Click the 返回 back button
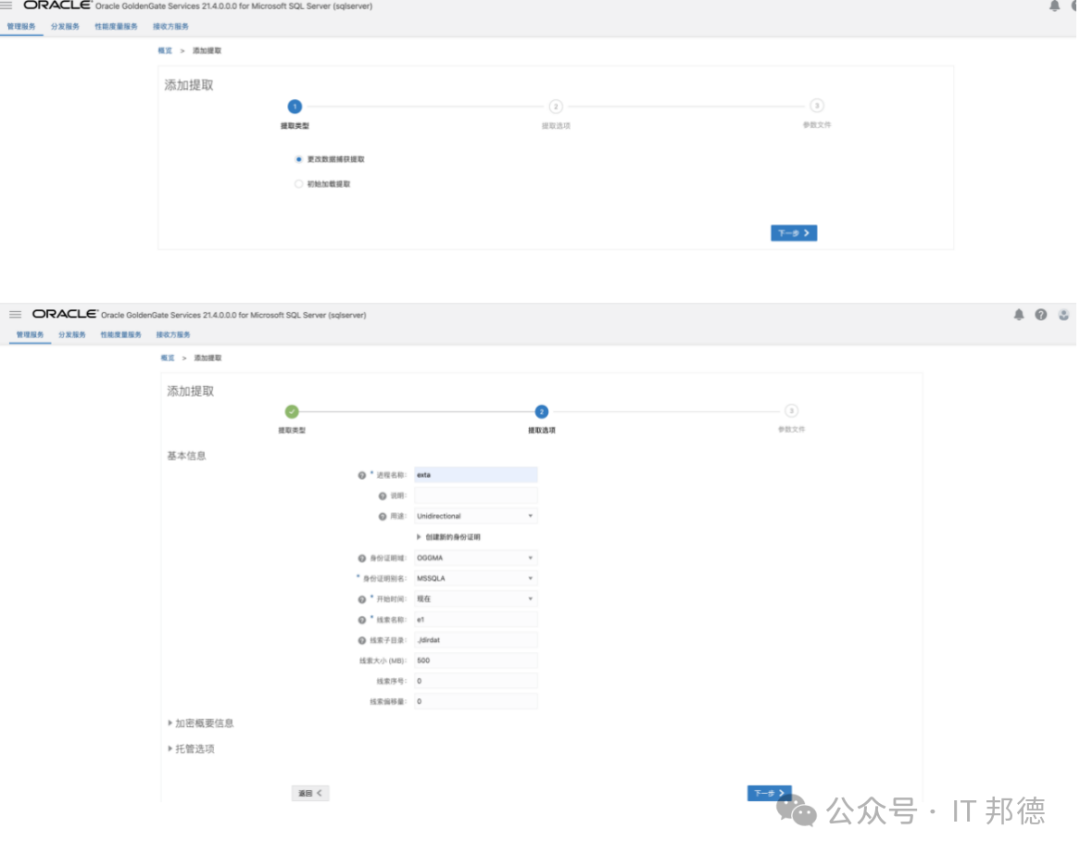The width and height of the screenshot is (1080, 854). (x=310, y=793)
